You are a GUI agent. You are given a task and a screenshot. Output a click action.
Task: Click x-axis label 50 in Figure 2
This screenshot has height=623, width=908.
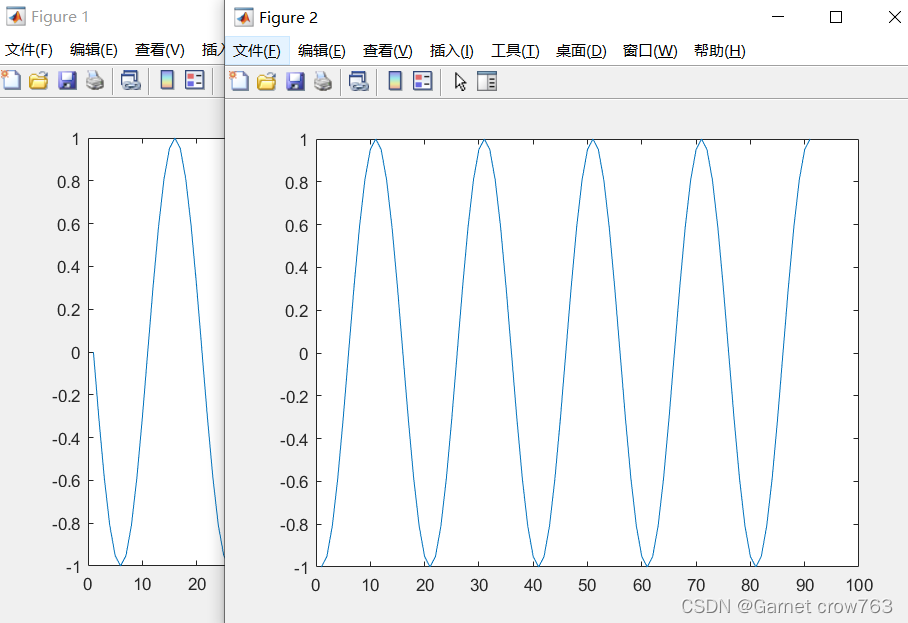click(587, 585)
